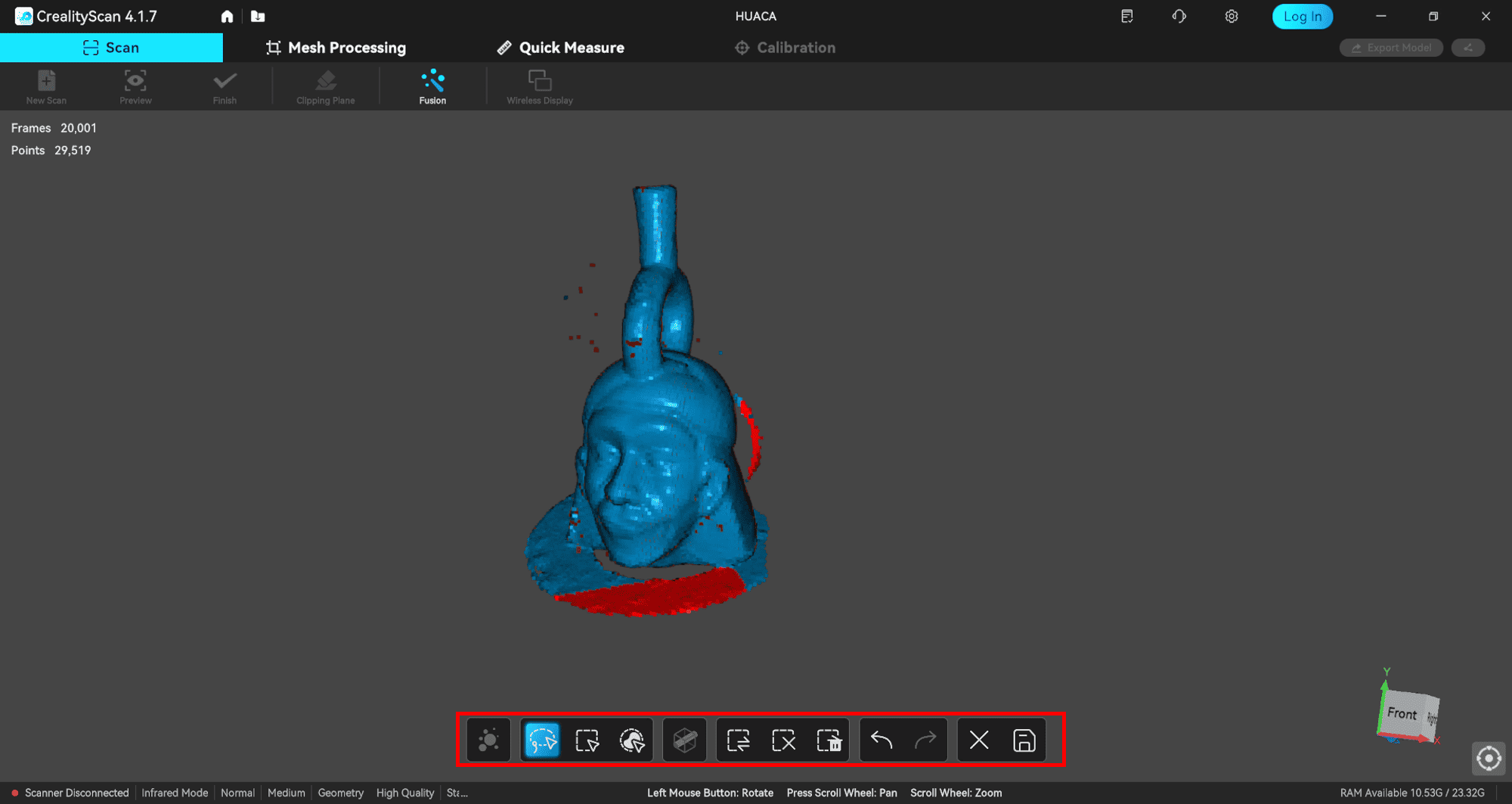The width and height of the screenshot is (1512, 804).
Task: Restore down the CrealityScan window
Action: (1433, 16)
